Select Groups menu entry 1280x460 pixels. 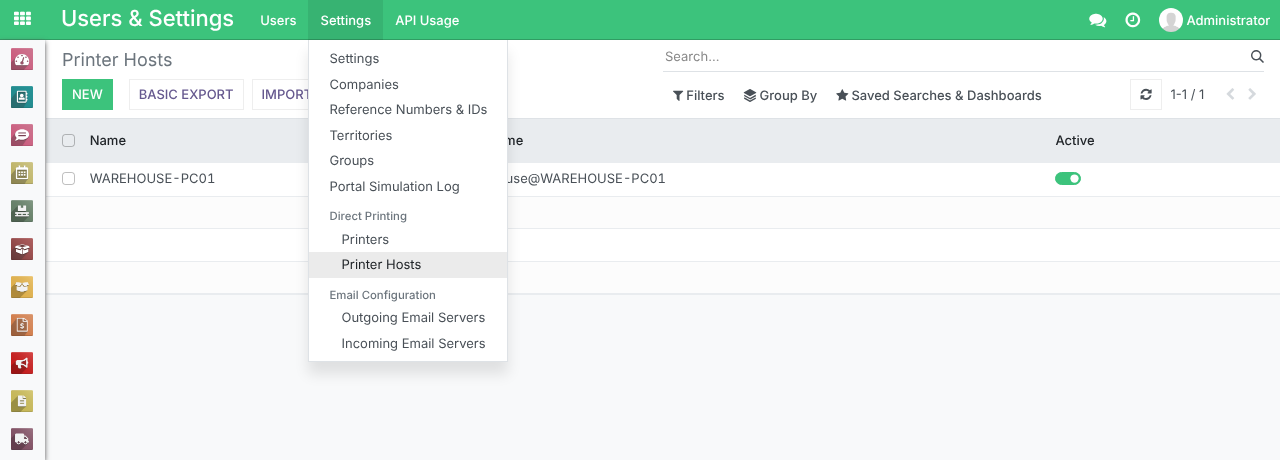click(x=408, y=160)
